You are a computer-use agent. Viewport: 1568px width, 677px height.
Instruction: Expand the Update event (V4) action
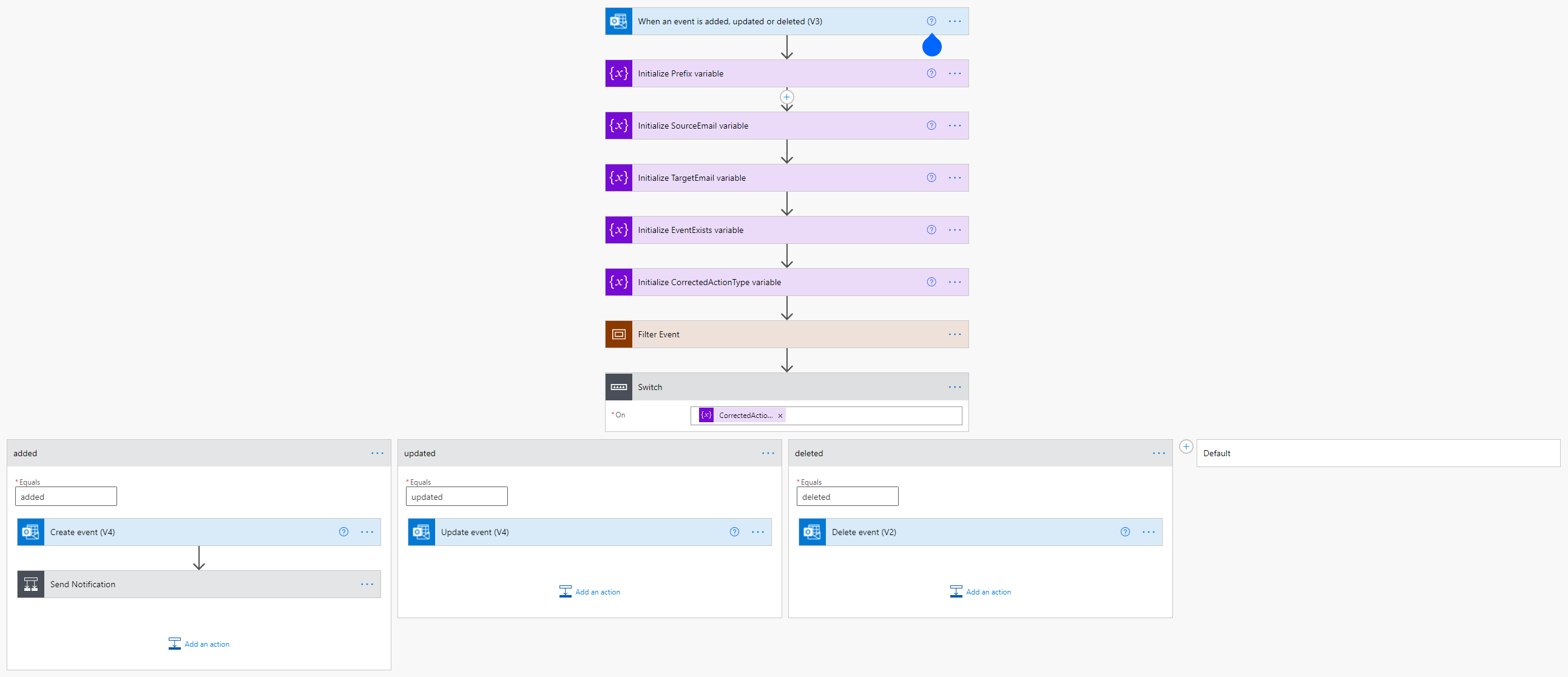click(x=474, y=532)
